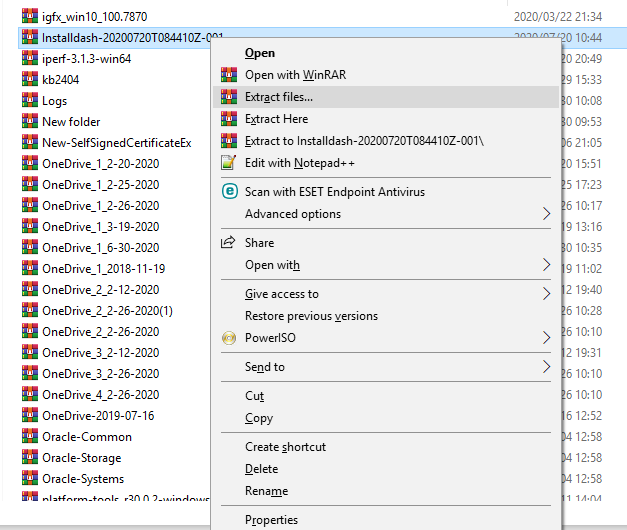The width and height of the screenshot is (627, 530).
Task: Click the archive icon beside OneDrive_1_2018-11-19
Action: click(30, 268)
